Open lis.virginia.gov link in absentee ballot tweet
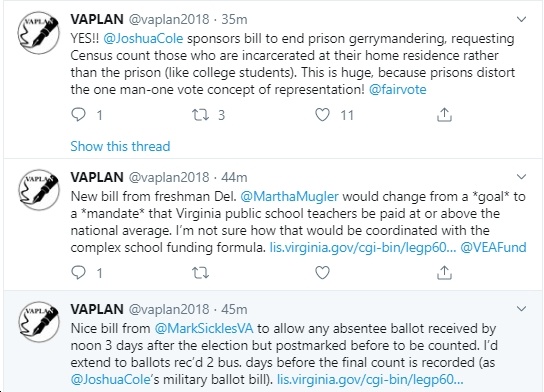Viewport: 544px width, 392px height. point(370,379)
